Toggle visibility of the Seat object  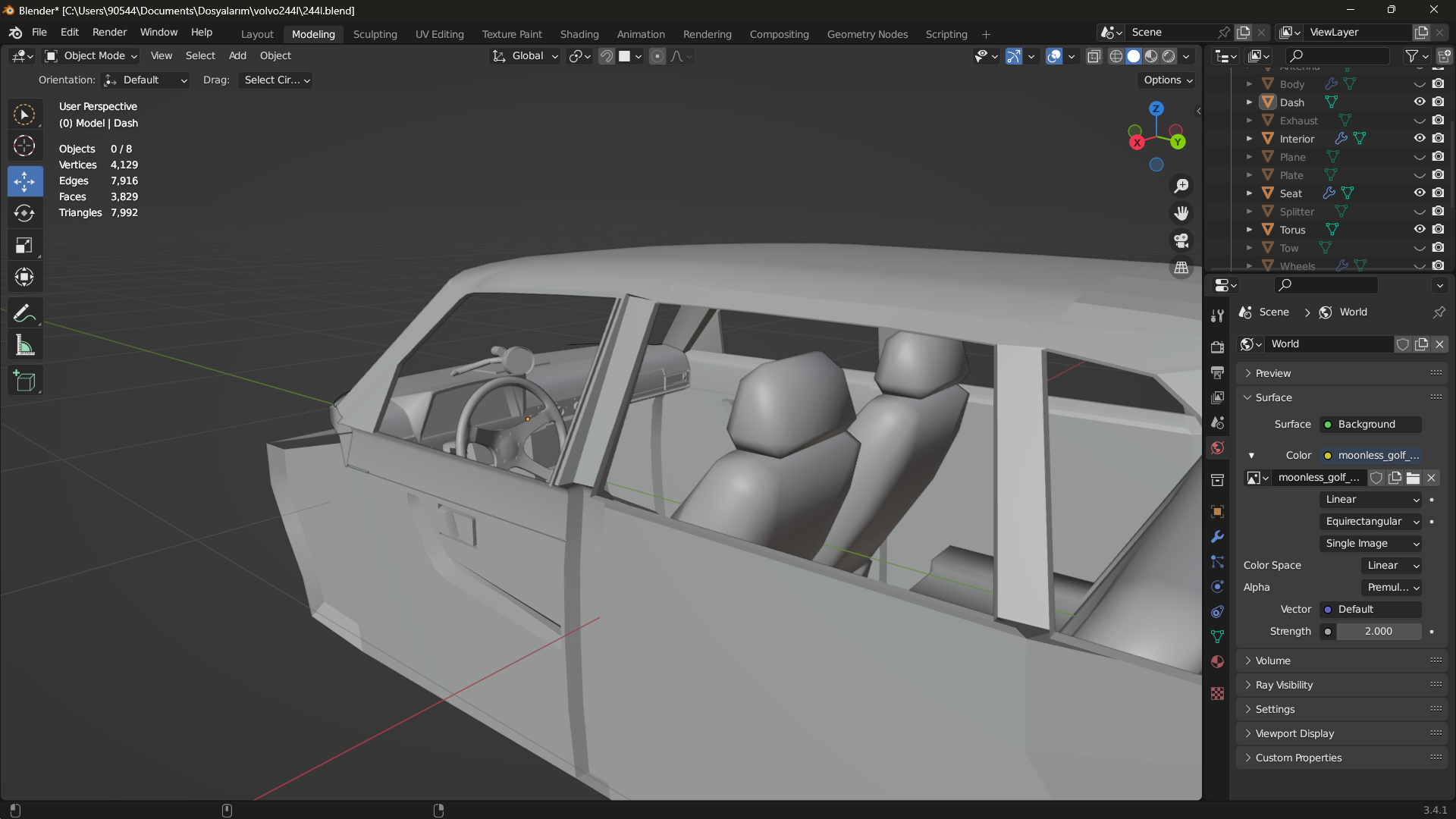[x=1420, y=193]
